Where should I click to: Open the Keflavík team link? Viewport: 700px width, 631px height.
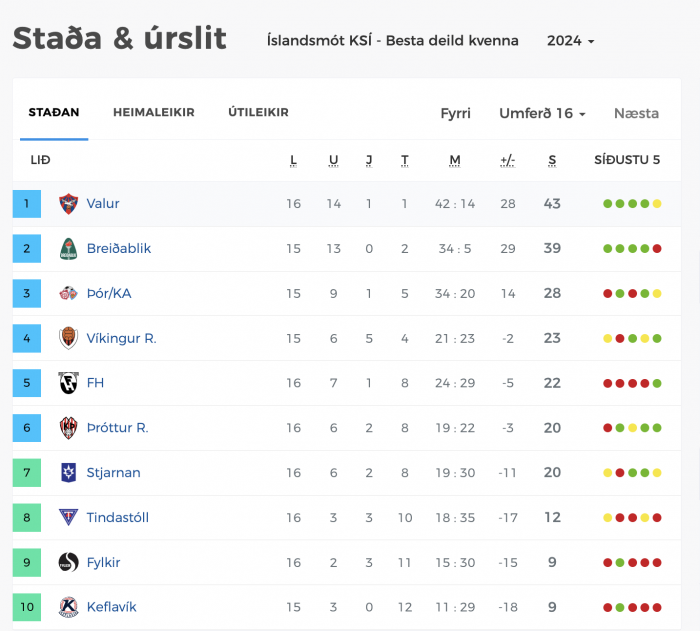pos(112,607)
